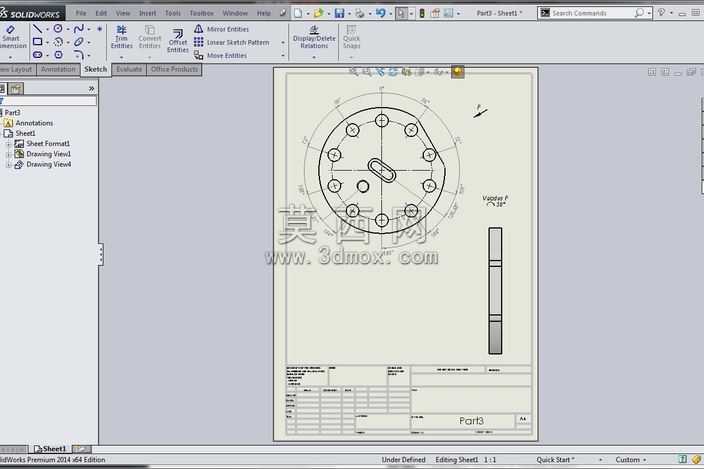Screen dimensions: 704x469
Task: Open the Display/Delete Relations dropdown arrow
Action: [314, 57]
